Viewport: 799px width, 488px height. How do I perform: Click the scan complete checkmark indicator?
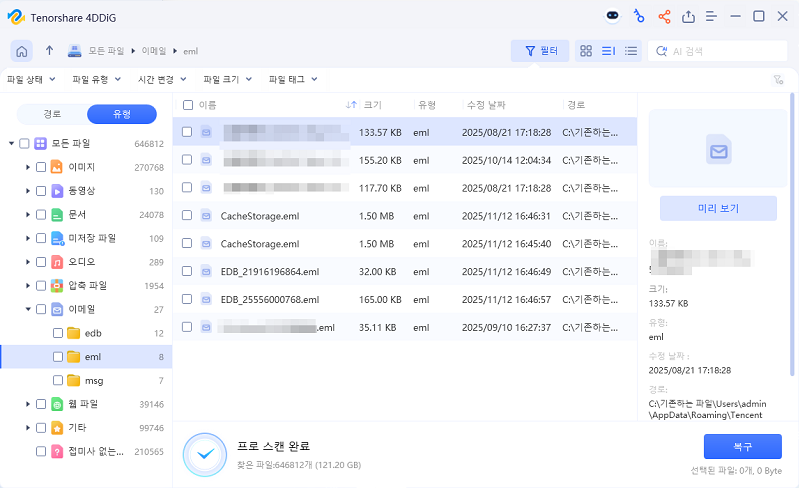(205, 454)
